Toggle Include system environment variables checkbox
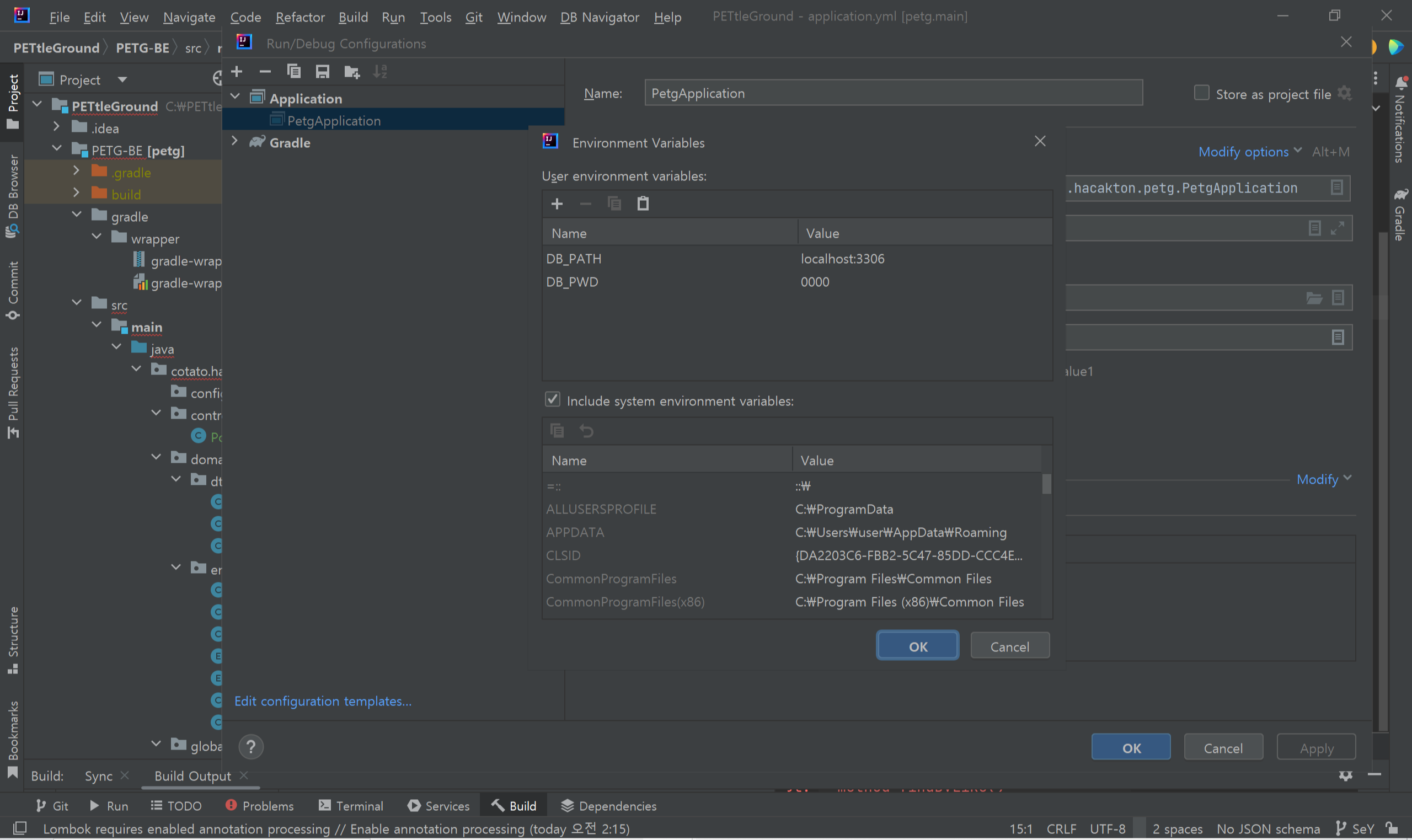 click(x=552, y=400)
